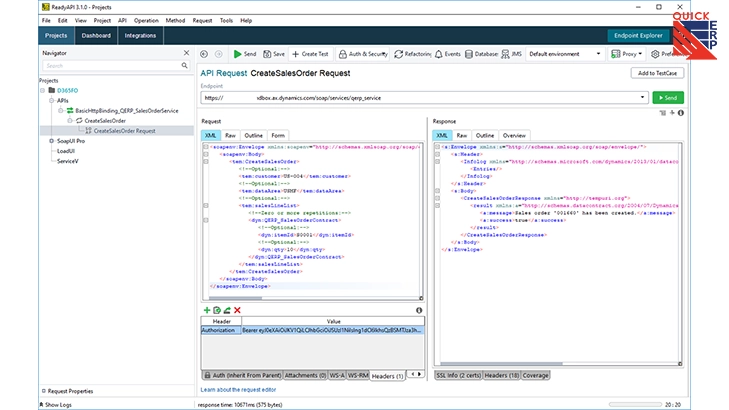Click the navigate forward arrow icon
This screenshot has width=729, height=410.
(219, 54)
